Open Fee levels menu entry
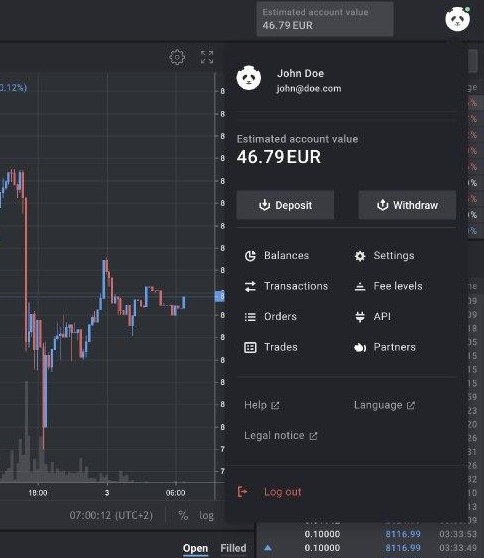Image resolution: width=484 pixels, height=558 pixels. click(x=388, y=286)
